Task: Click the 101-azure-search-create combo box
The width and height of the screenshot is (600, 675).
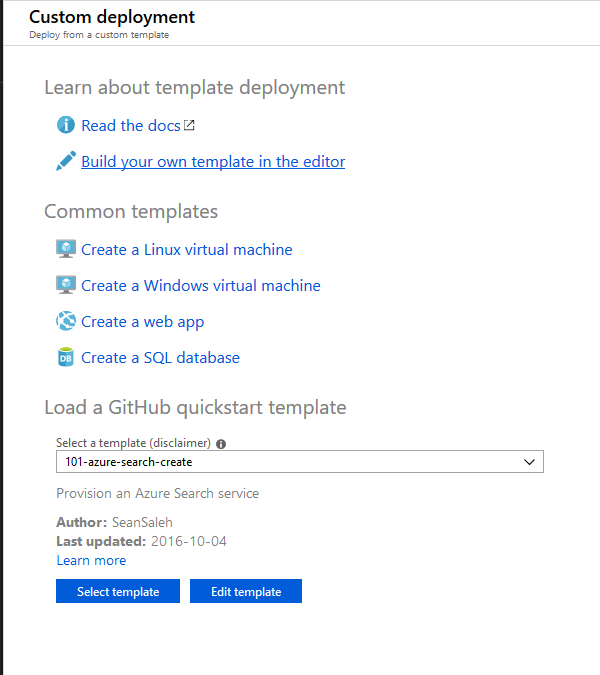Action: point(300,461)
